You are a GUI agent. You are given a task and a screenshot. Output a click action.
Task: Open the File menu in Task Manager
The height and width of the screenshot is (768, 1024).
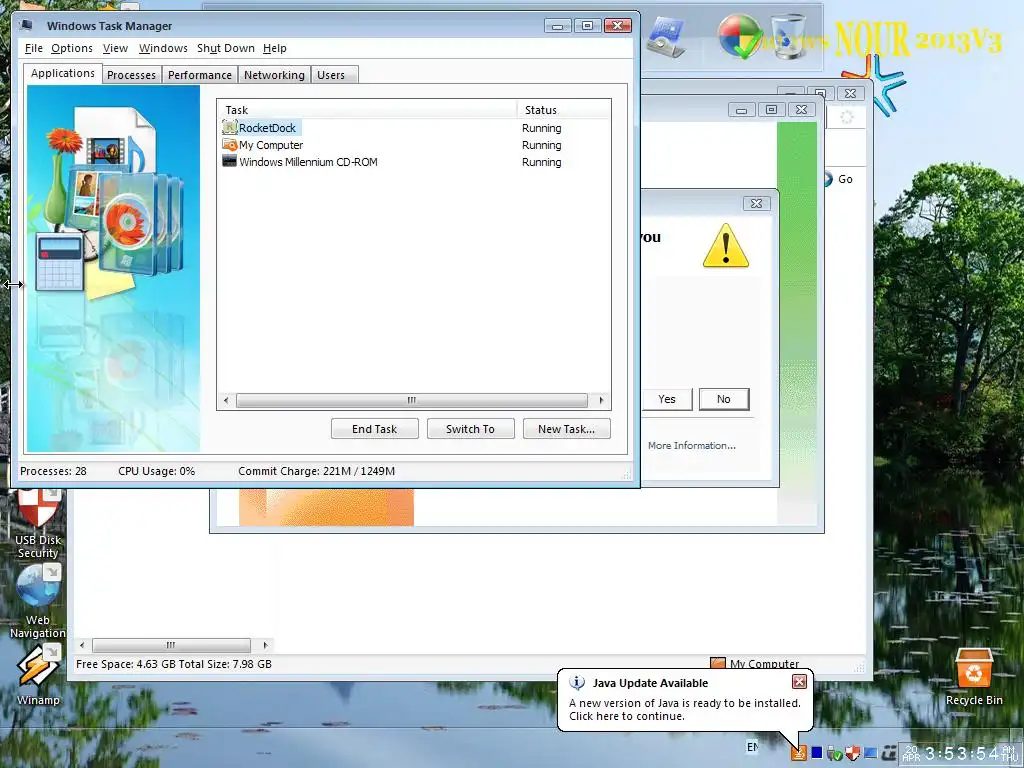pos(33,48)
